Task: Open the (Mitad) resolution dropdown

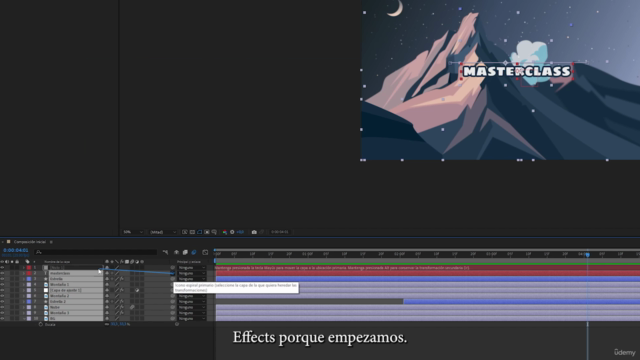Action: pos(162,232)
